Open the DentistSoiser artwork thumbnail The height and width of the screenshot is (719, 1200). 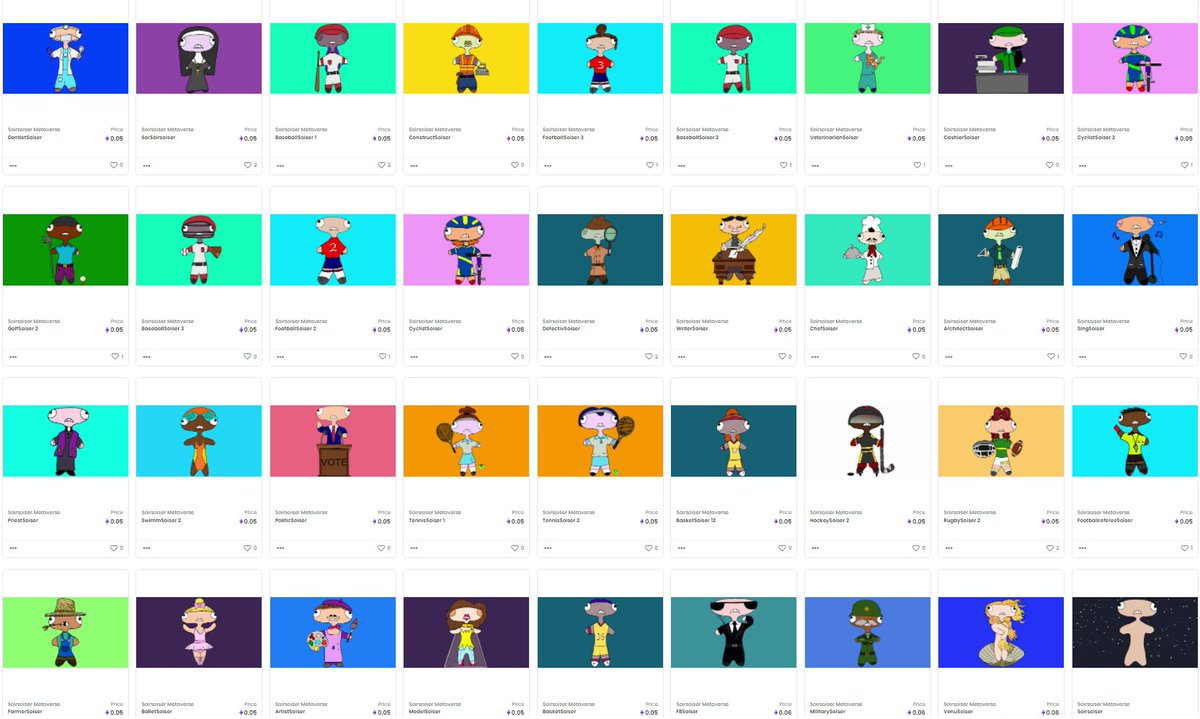(66, 58)
